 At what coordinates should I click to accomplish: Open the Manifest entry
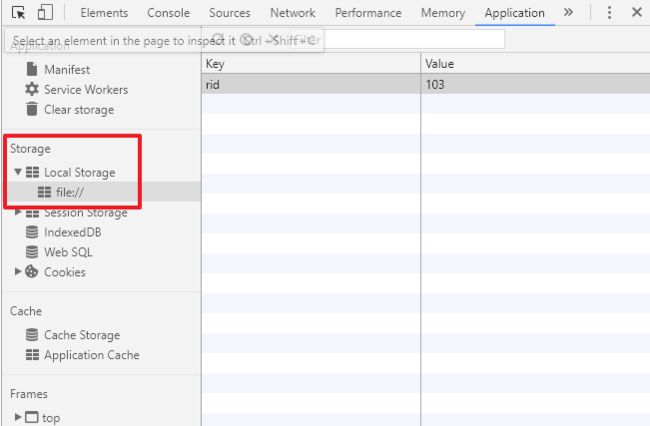tap(67, 70)
